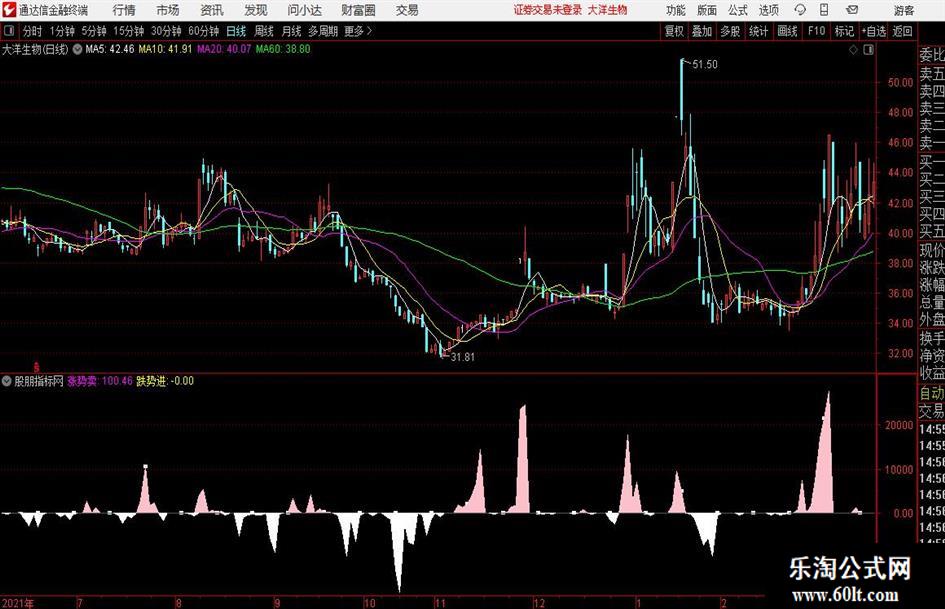
Task: Click the mobile phone icon in title bar
Action: [x=824, y=10]
